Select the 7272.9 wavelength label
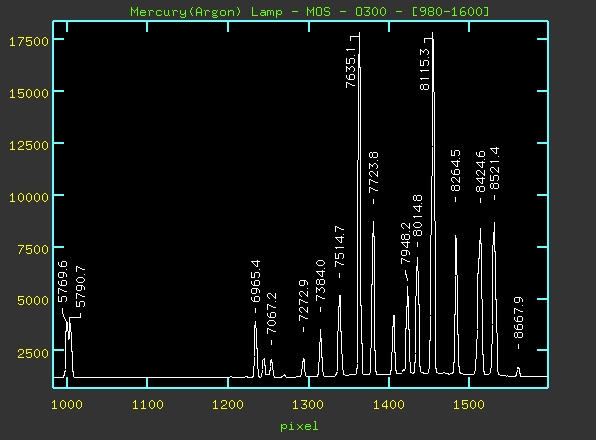The width and height of the screenshot is (596, 440). (303, 301)
